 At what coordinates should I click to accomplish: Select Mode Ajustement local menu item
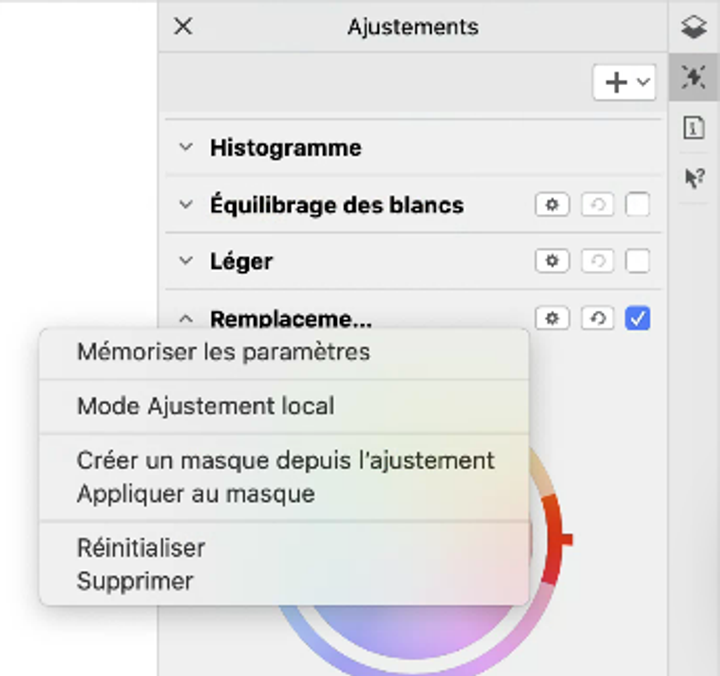coord(206,406)
